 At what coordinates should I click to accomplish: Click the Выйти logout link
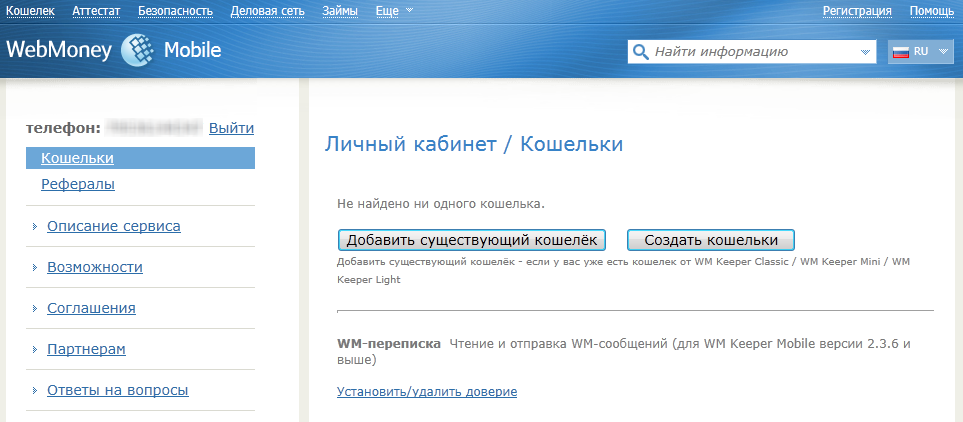[231, 128]
